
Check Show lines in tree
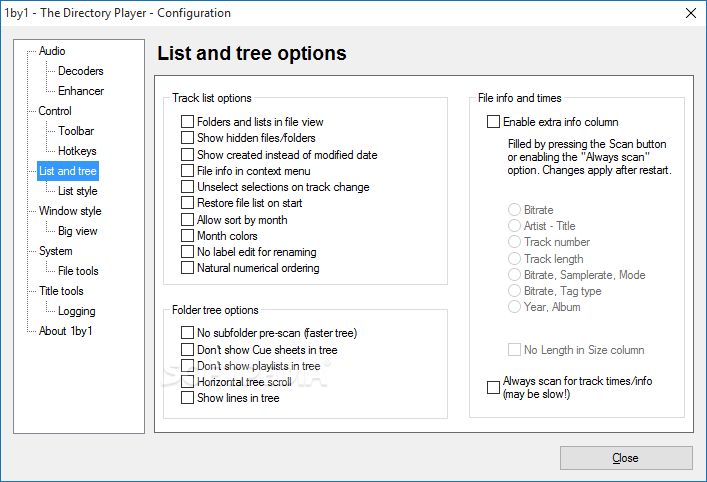point(188,398)
